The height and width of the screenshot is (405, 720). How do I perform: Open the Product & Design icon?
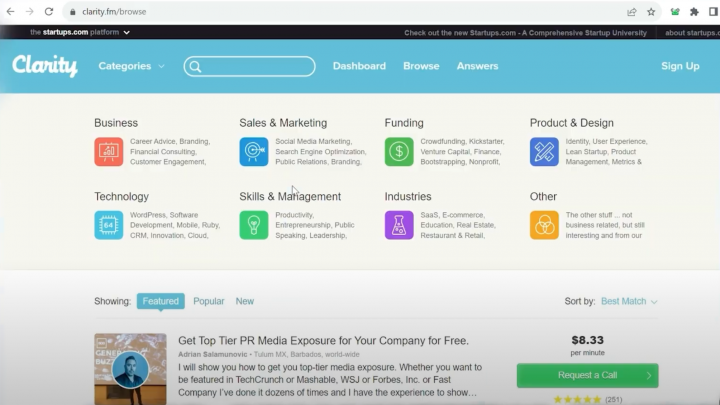point(544,152)
